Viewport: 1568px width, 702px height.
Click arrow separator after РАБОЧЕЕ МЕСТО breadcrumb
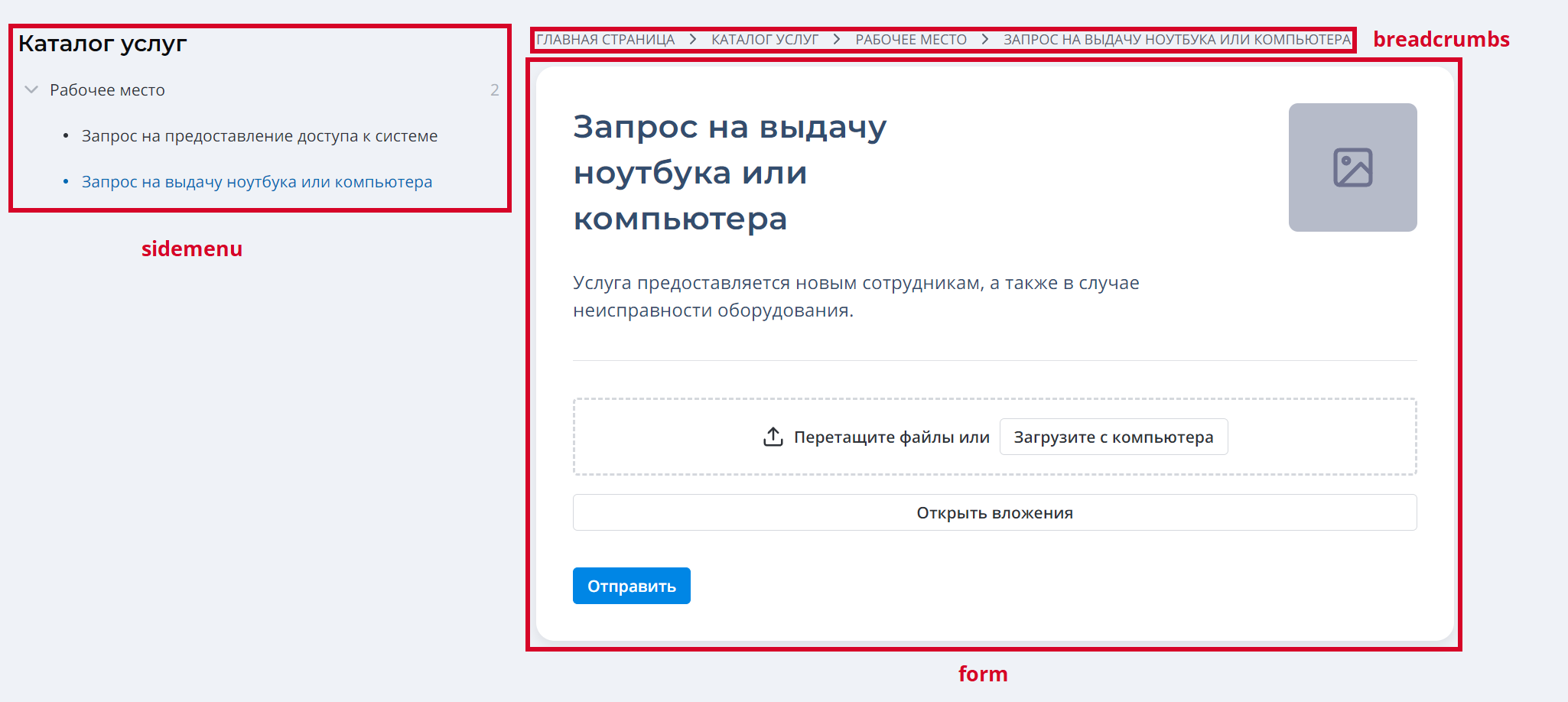(985, 40)
